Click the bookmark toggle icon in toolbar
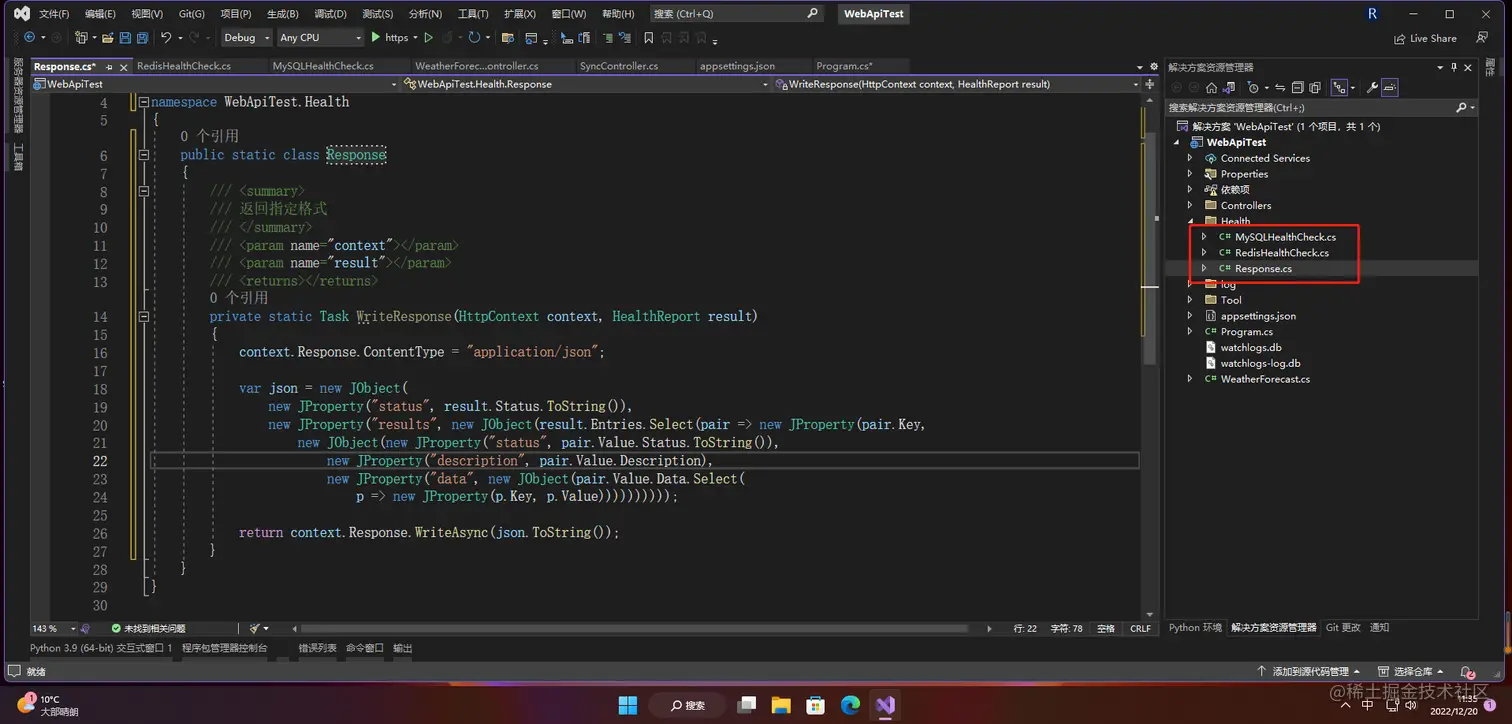The image size is (1512, 724). coord(648,38)
